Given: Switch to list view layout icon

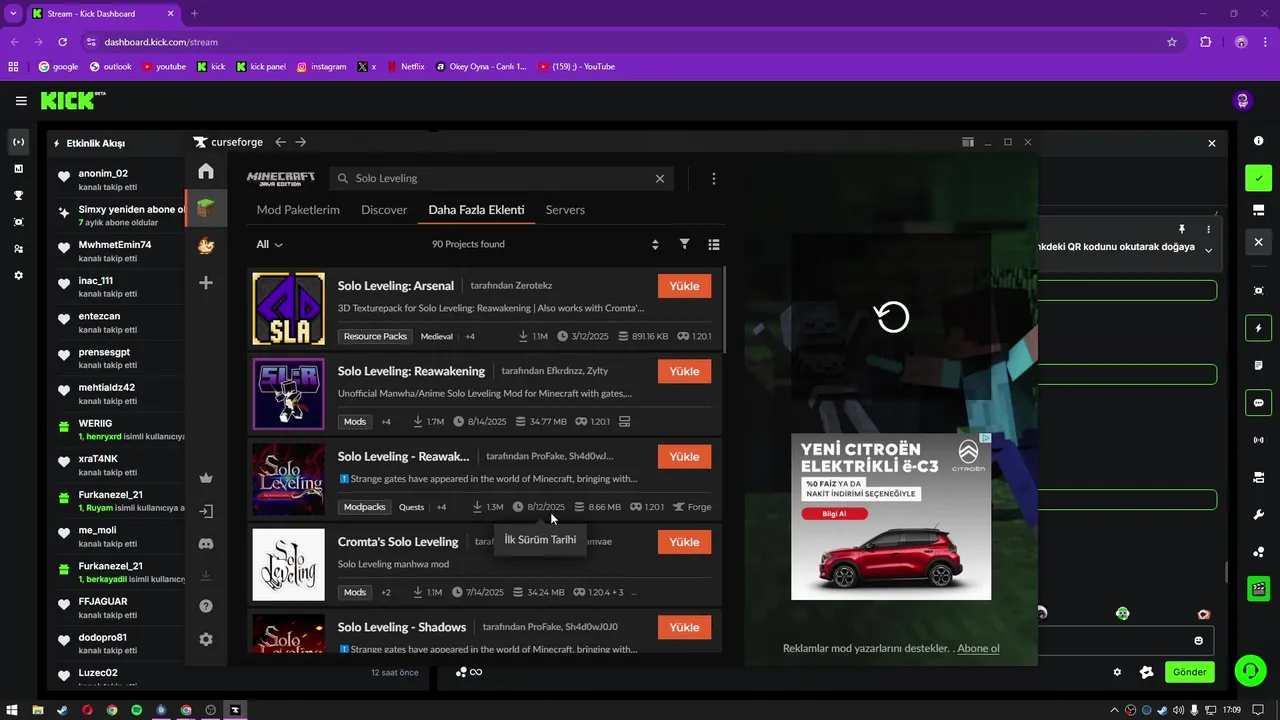Looking at the screenshot, I should [714, 244].
